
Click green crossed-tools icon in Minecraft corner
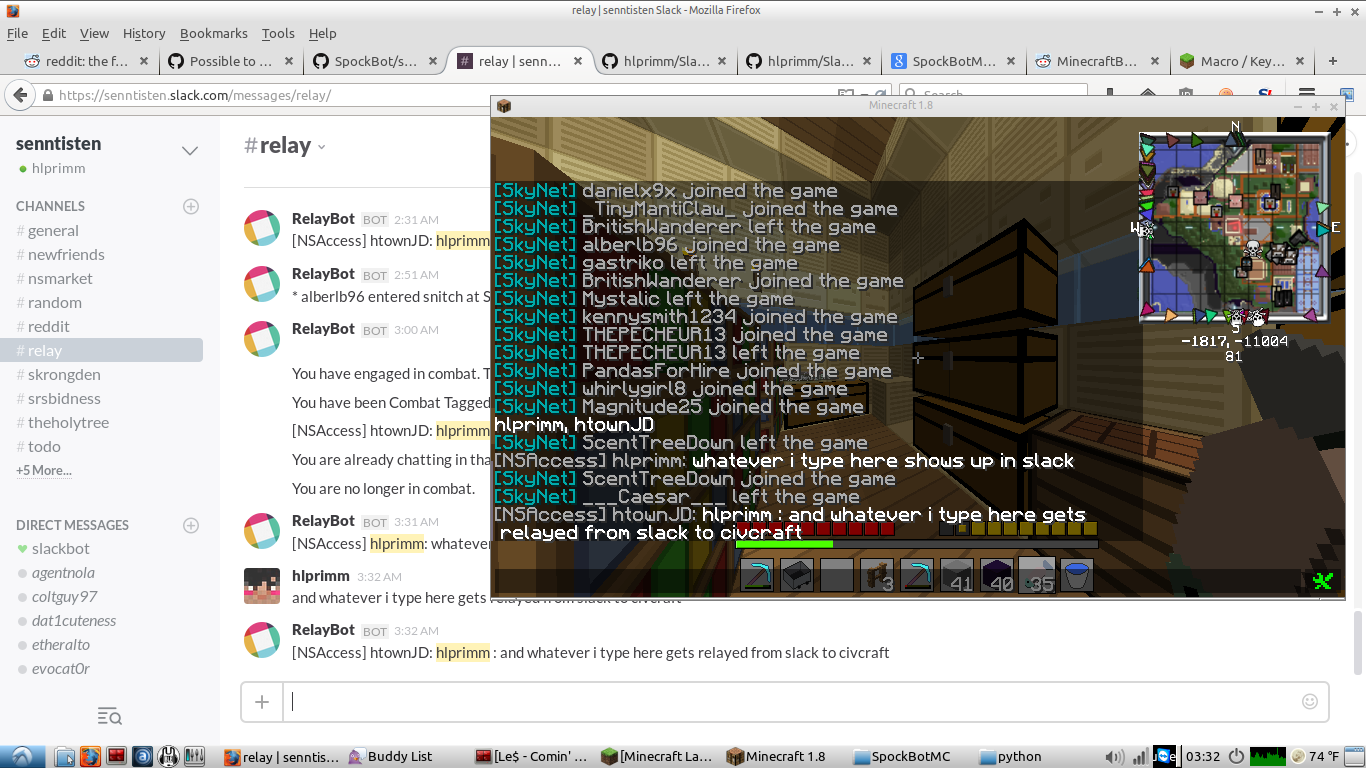[x=1323, y=581]
